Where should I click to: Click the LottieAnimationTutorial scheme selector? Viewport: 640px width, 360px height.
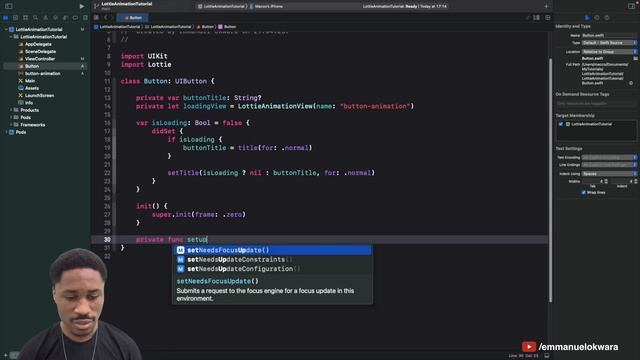point(221,7)
